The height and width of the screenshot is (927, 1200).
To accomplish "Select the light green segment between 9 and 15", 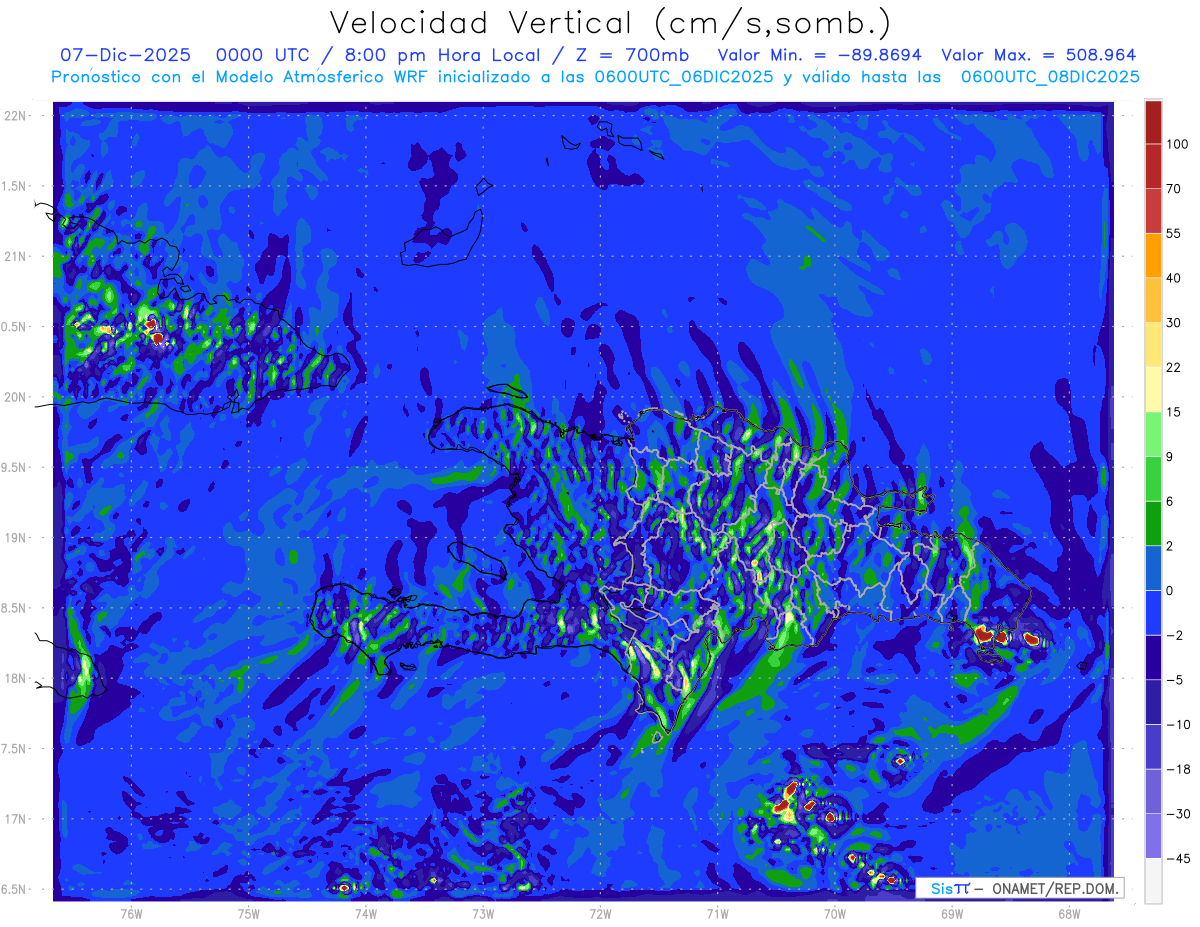I will (x=1153, y=434).
